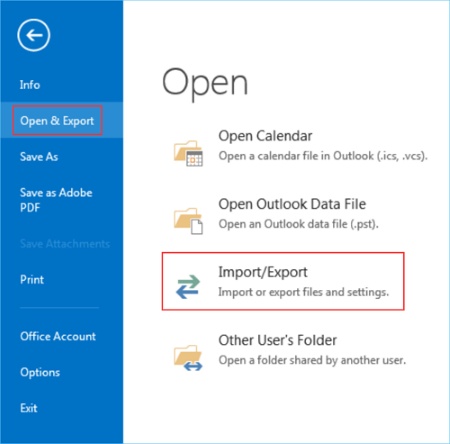Click the Other User's Folder icon

click(x=188, y=358)
